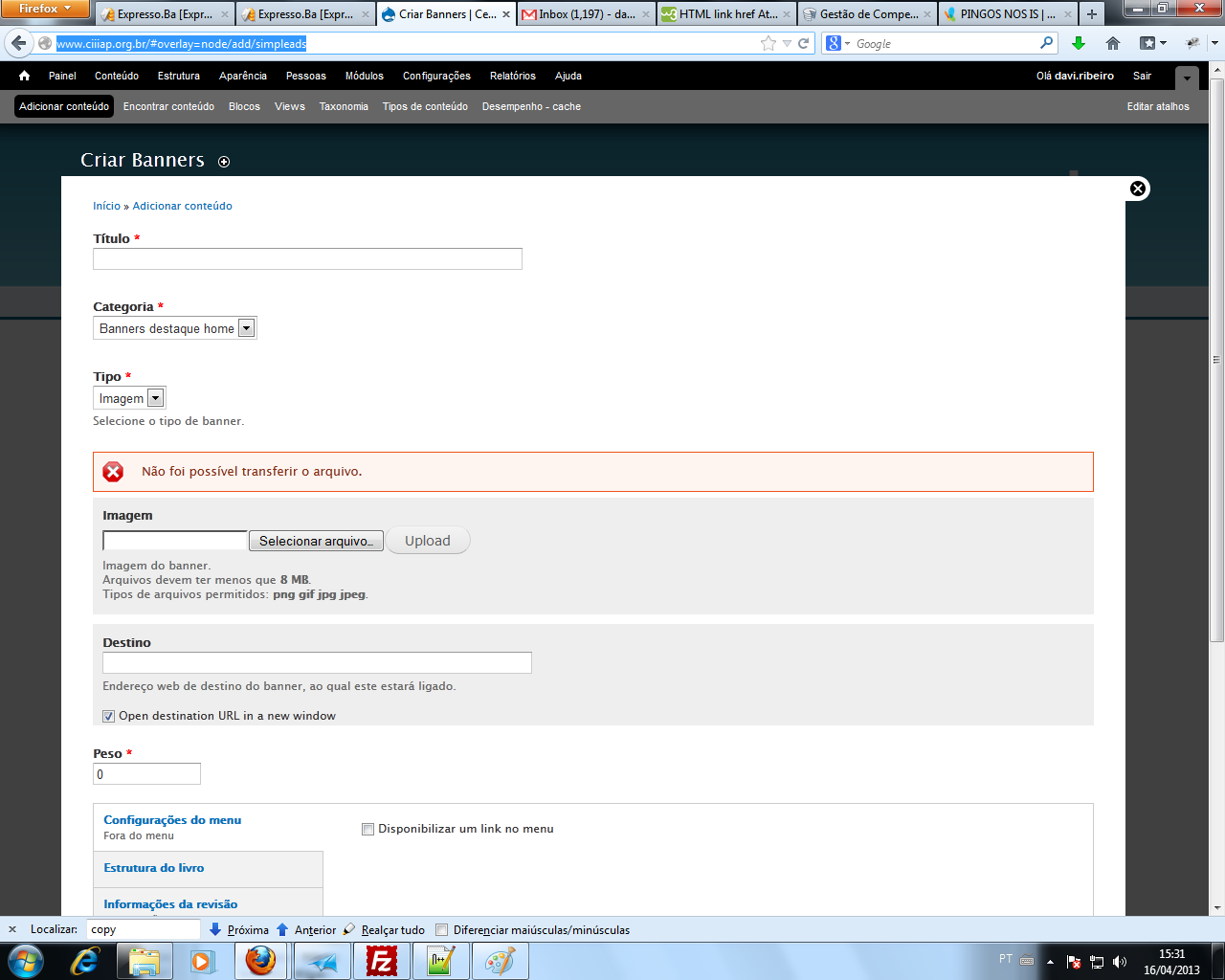
Task: Close the overlay with the X icon
Action: pyautogui.click(x=1137, y=189)
